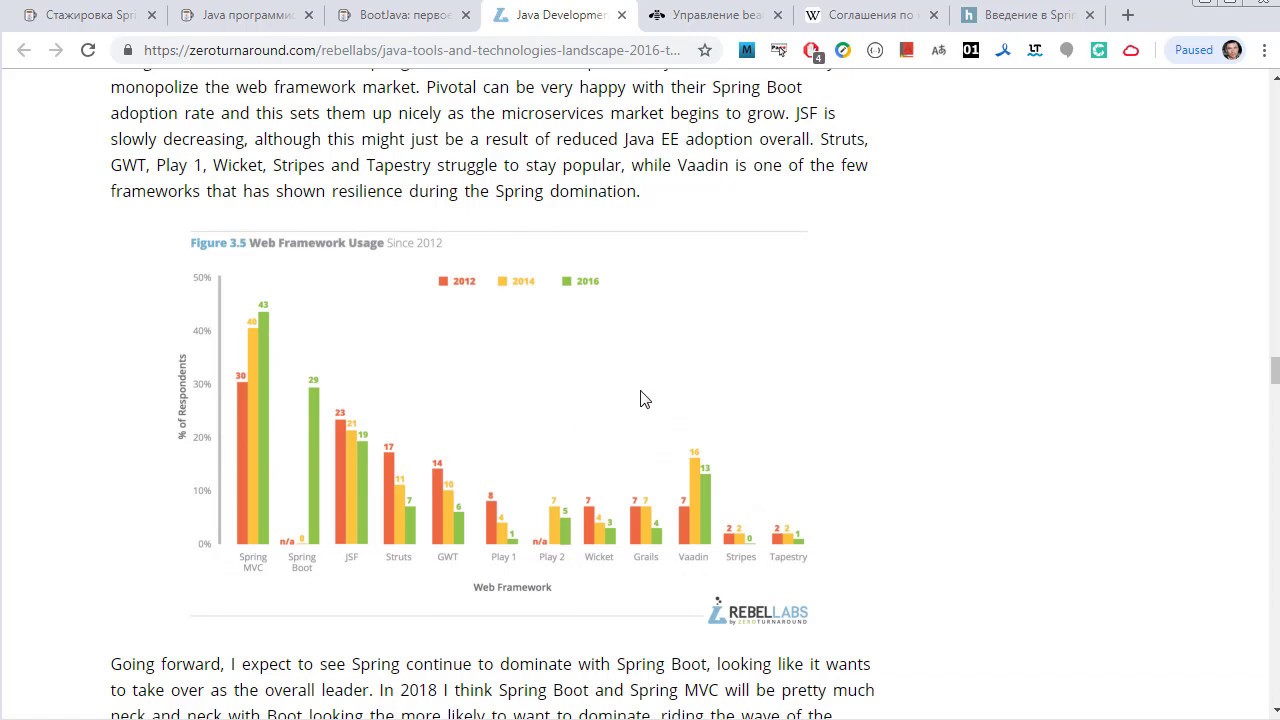View site security lock info
The width and height of the screenshot is (1280, 720).
pos(128,50)
